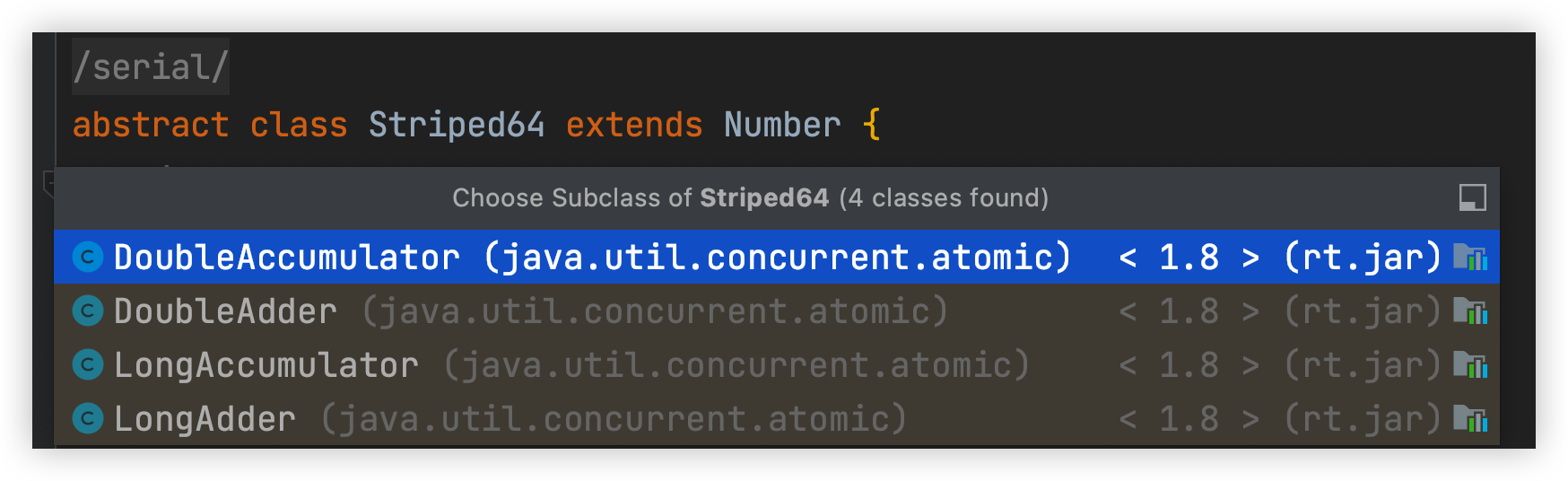Click the Number superclass reference
The width and height of the screenshot is (1568, 481).
click(x=782, y=125)
